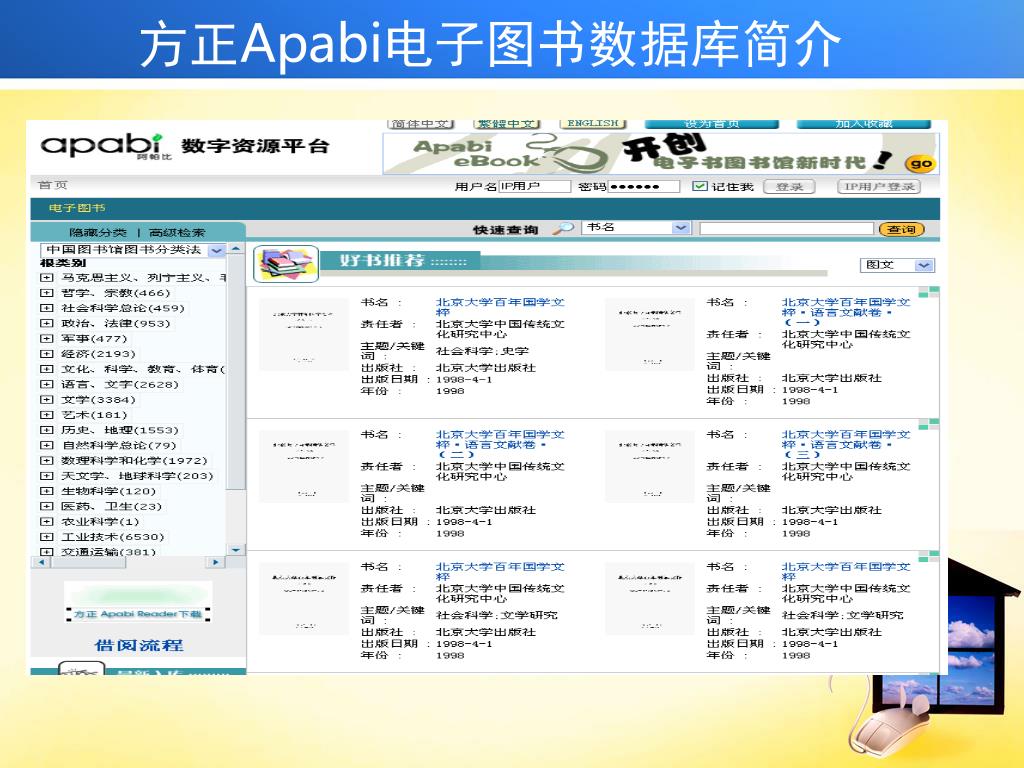Click 高级检索 link
This screenshot has height=768, width=1024.
point(177,232)
